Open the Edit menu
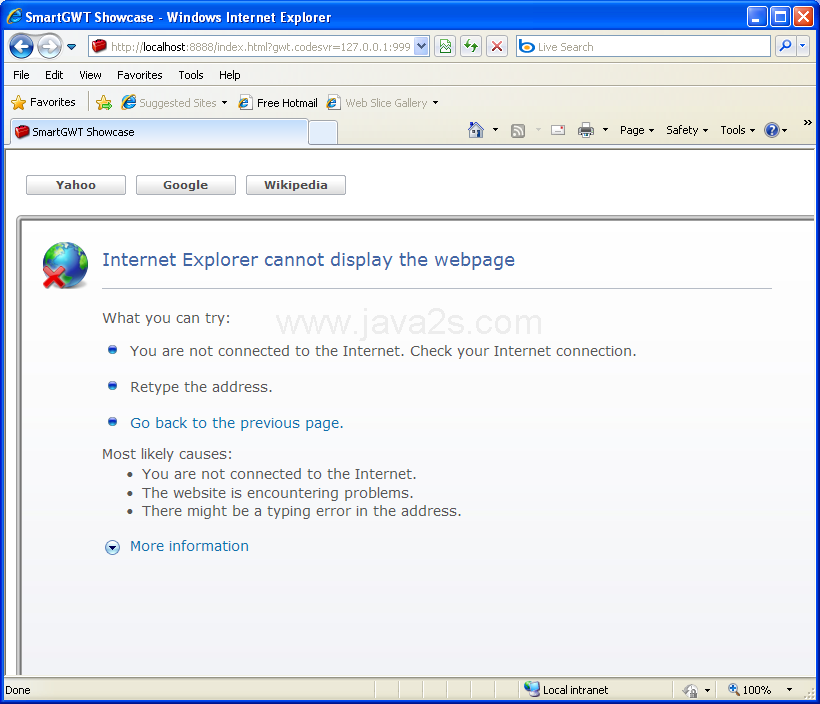 click(x=54, y=75)
